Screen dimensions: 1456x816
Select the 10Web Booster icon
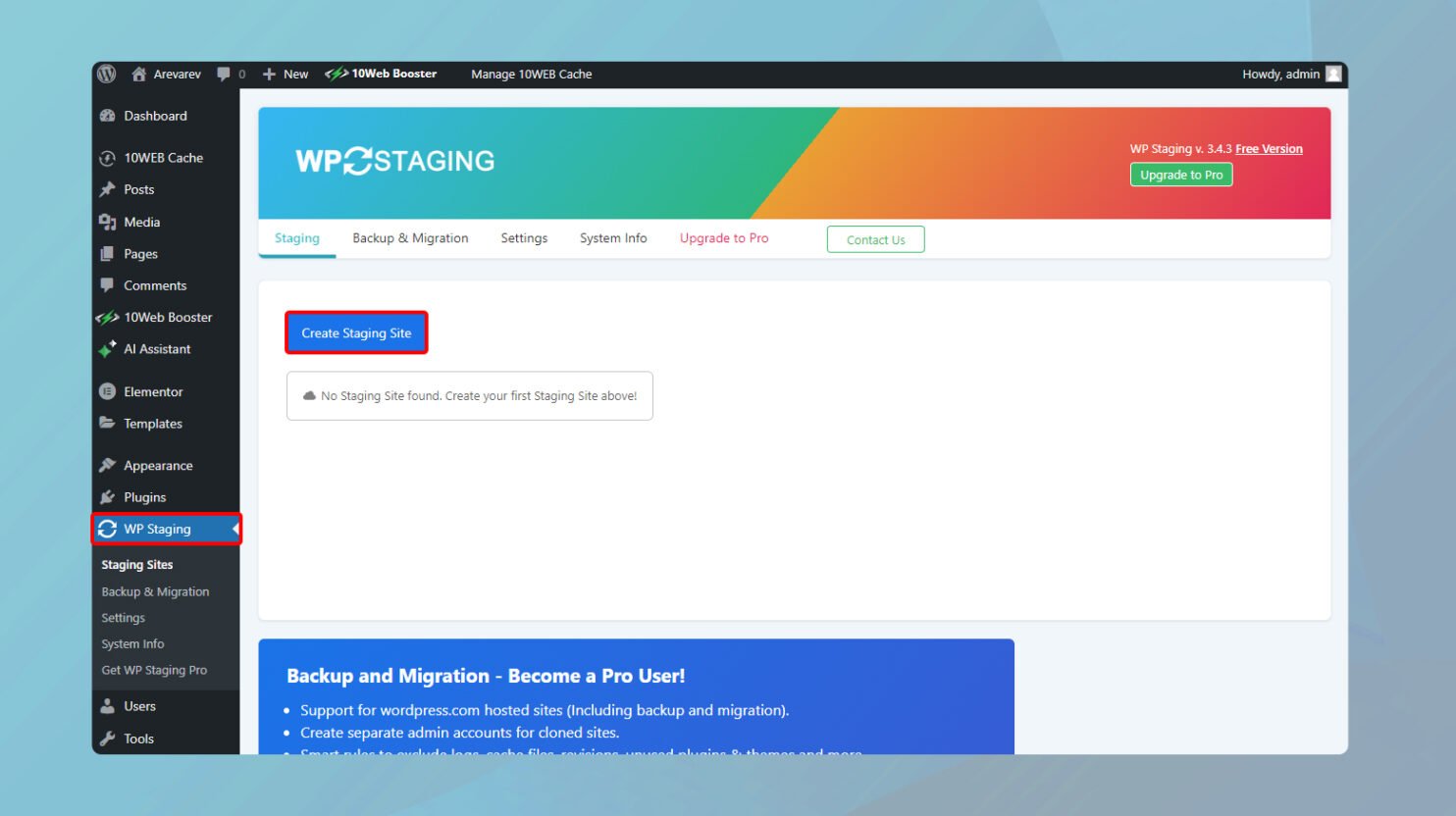click(108, 317)
